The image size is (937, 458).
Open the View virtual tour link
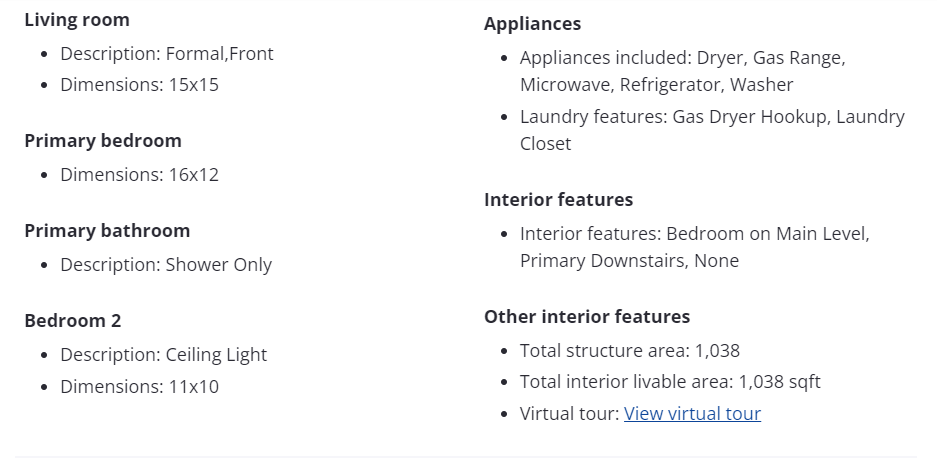(x=692, y=414)
